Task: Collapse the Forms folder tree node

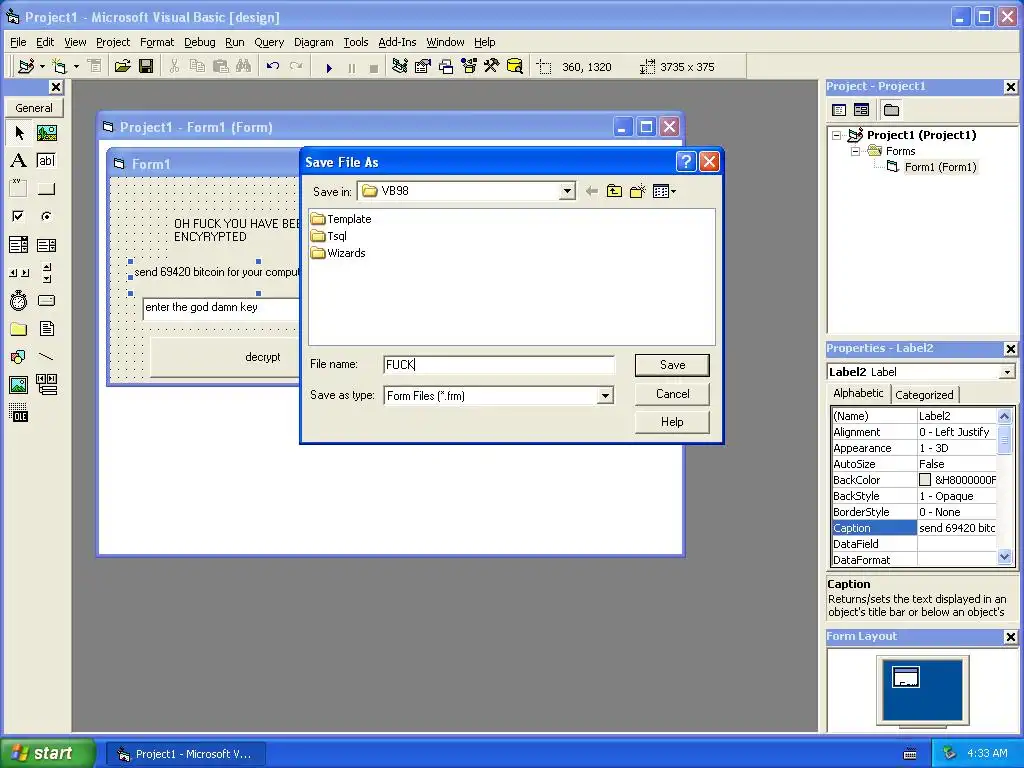Action: (855, 152)
